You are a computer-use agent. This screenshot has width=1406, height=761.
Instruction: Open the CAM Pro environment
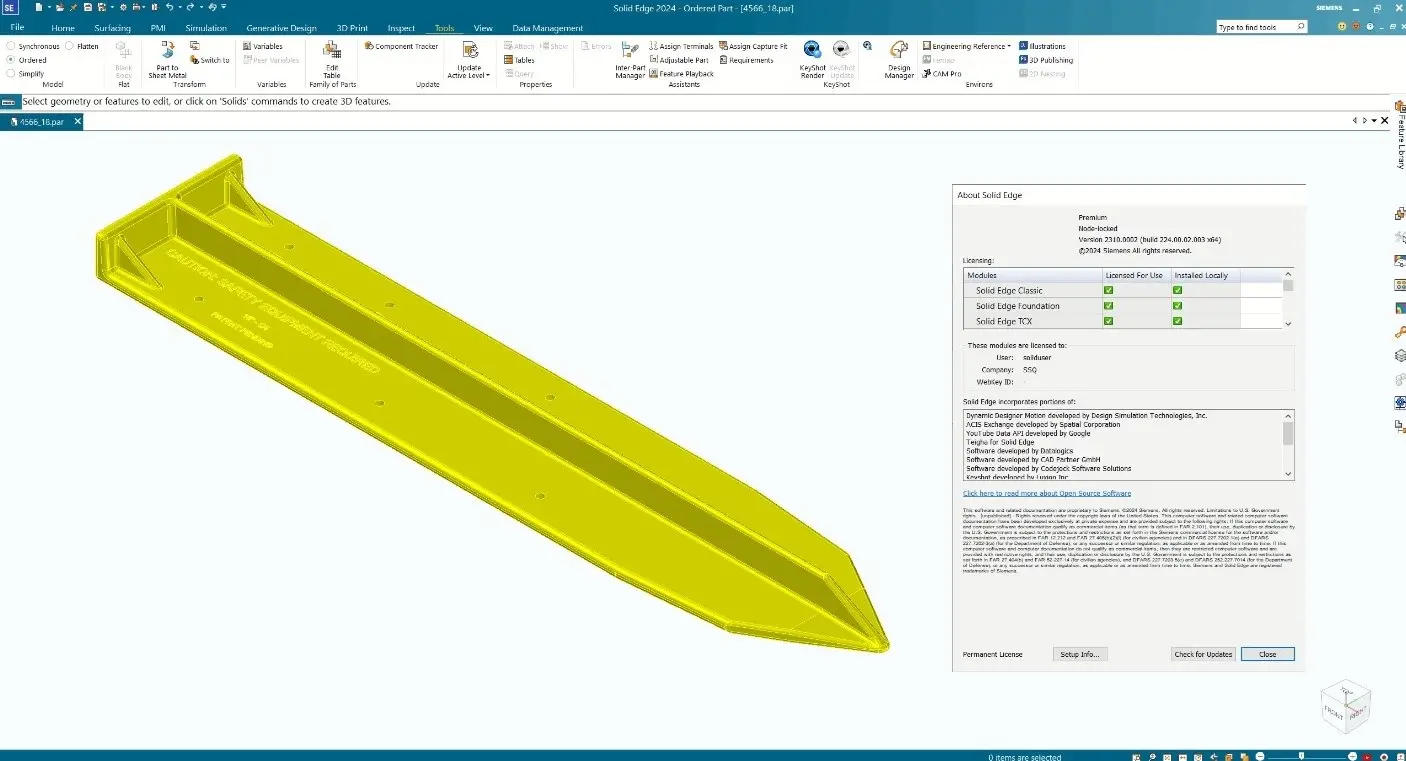tap(941, 74)
